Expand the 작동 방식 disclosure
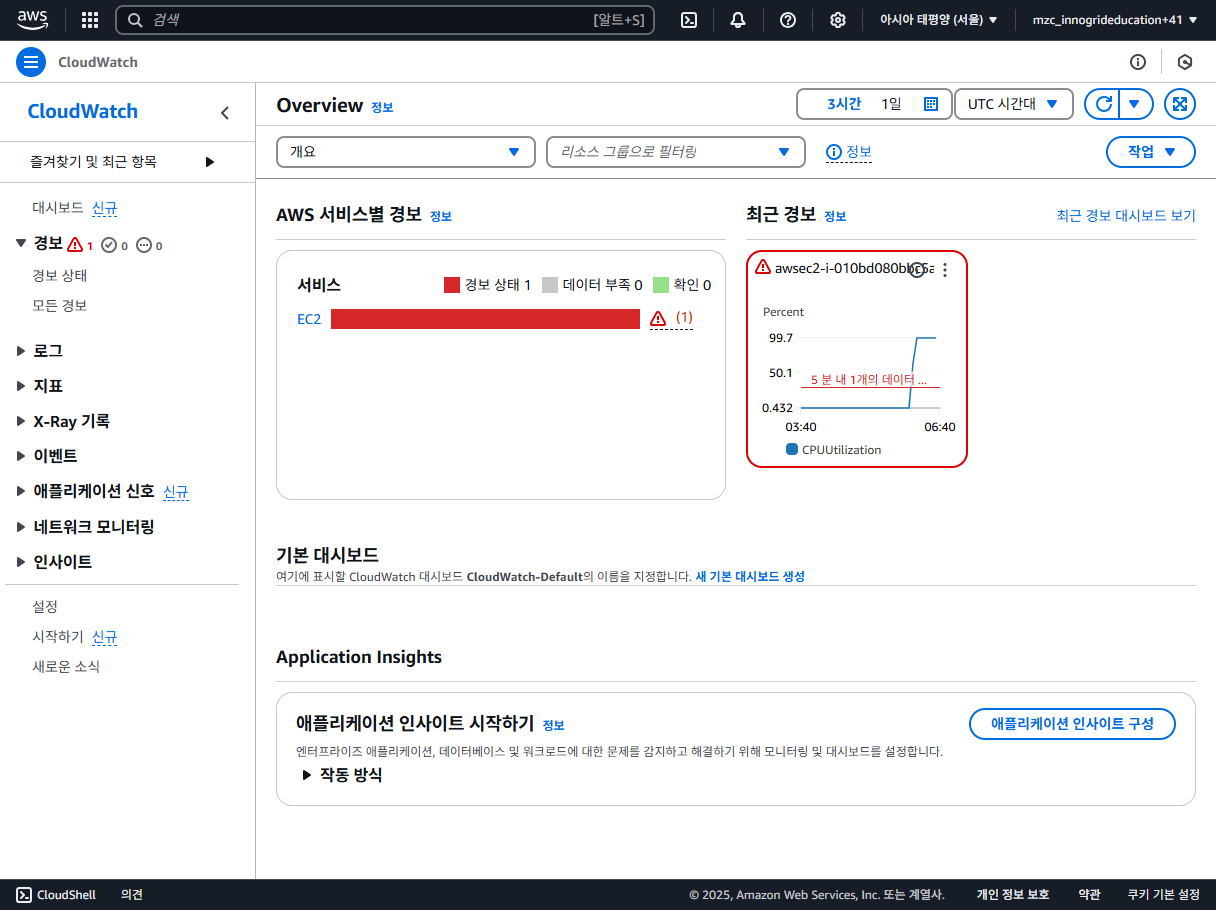Viewport: 1216px width, 910px height. click(341, 775)
